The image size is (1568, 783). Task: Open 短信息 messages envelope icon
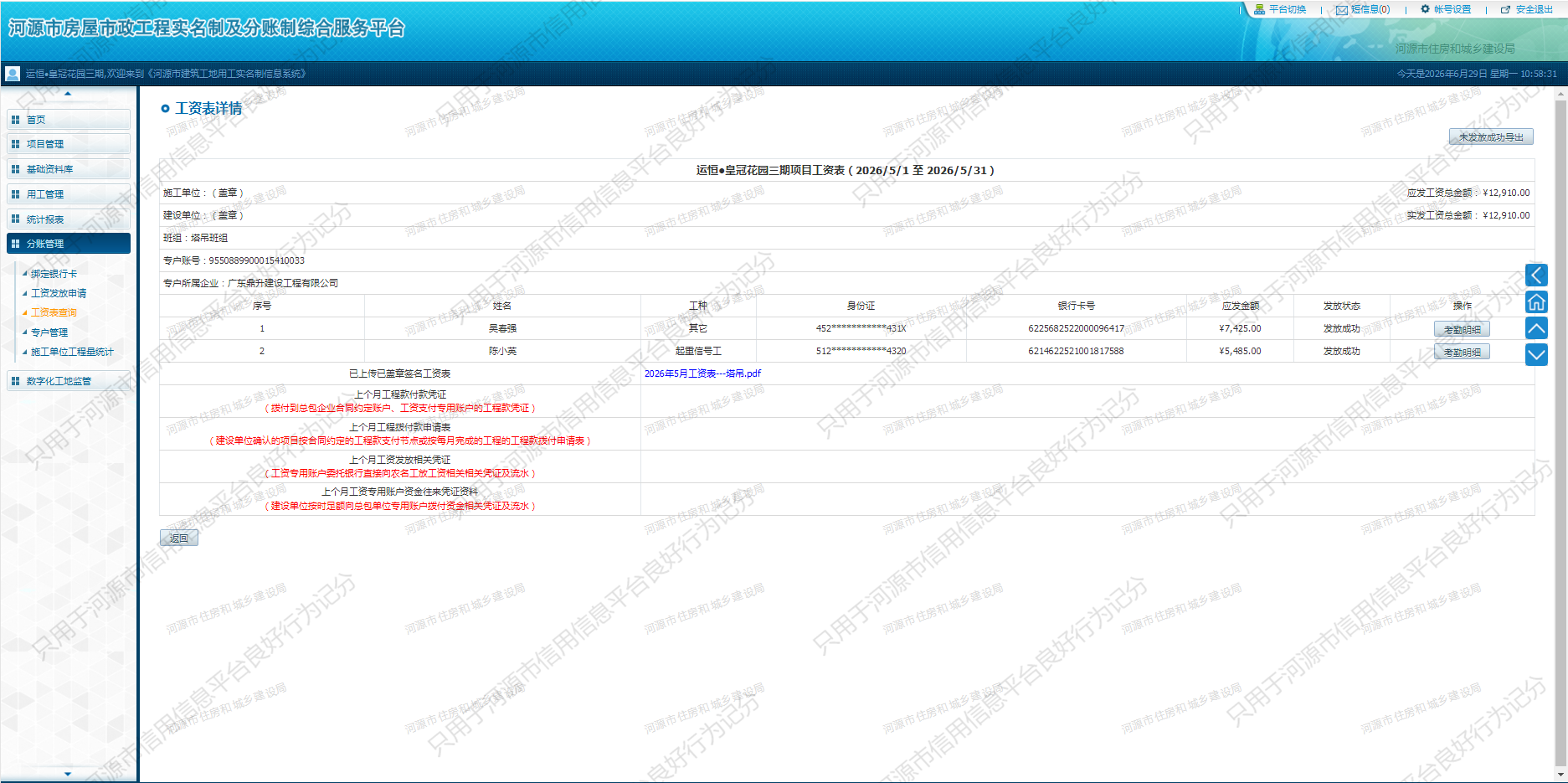1341,10
